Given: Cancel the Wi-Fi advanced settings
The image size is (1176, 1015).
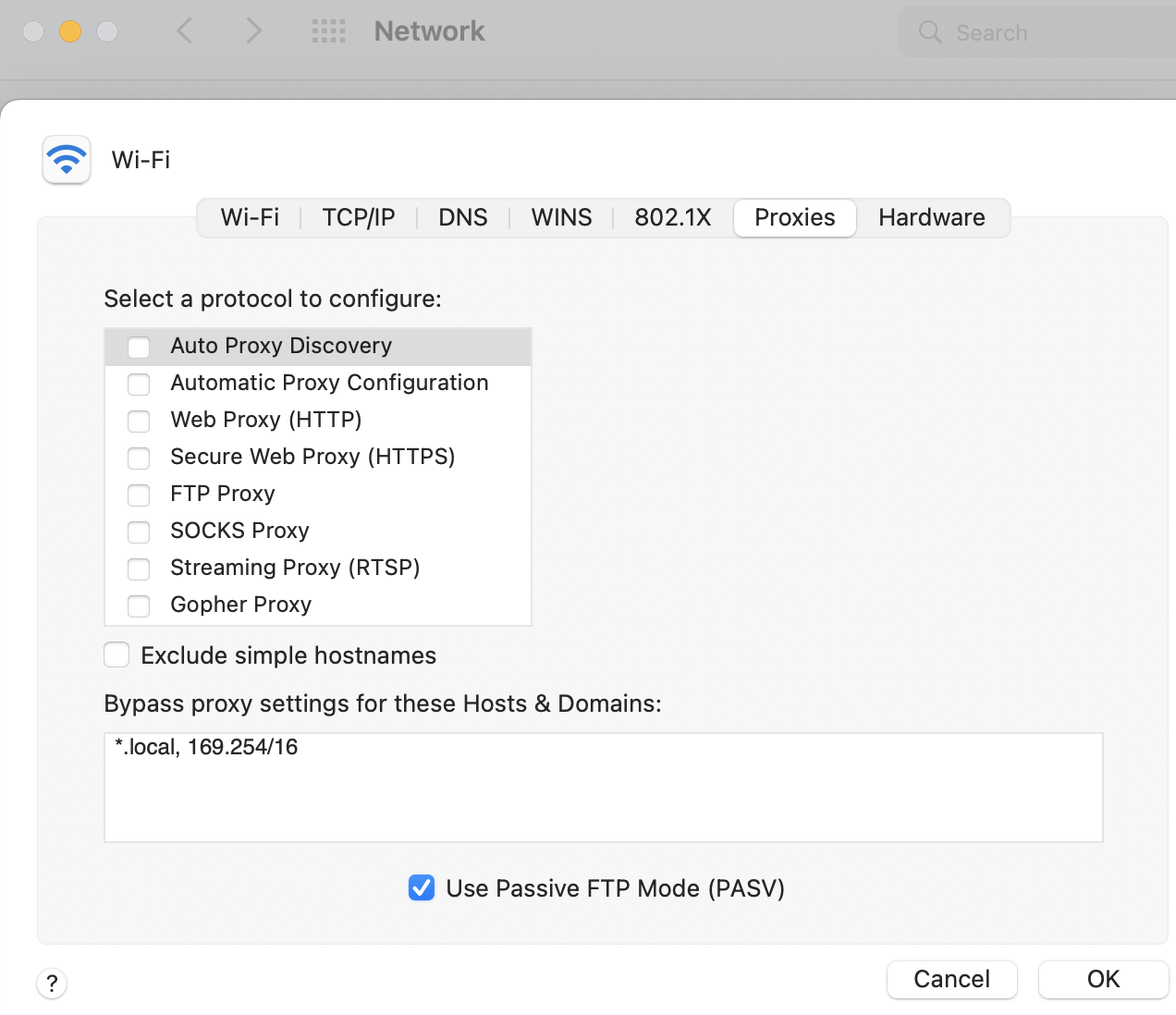Looking at the screenshot, I should [x=951, y=979].
